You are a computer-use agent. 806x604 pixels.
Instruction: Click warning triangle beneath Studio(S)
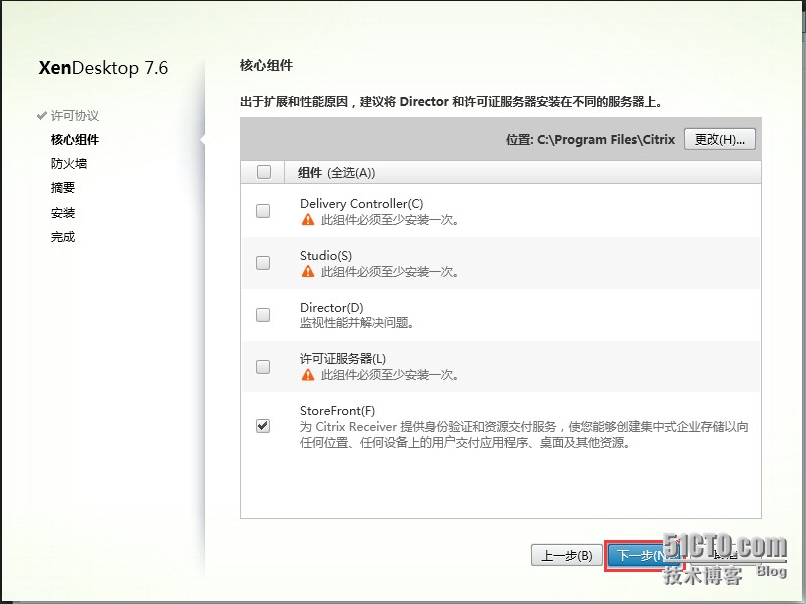tap(308, 271)
